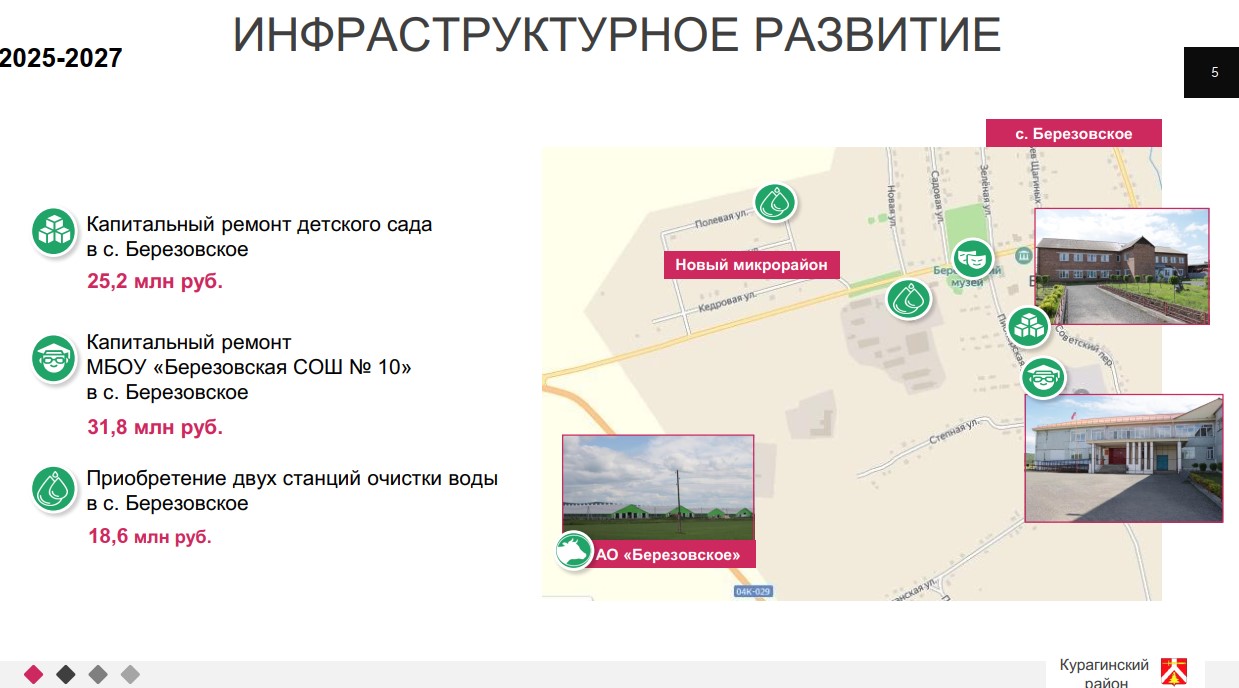Click the student face marker on the map
Viewport: 1239px width, 688px height.
[x=1044, y=378]
